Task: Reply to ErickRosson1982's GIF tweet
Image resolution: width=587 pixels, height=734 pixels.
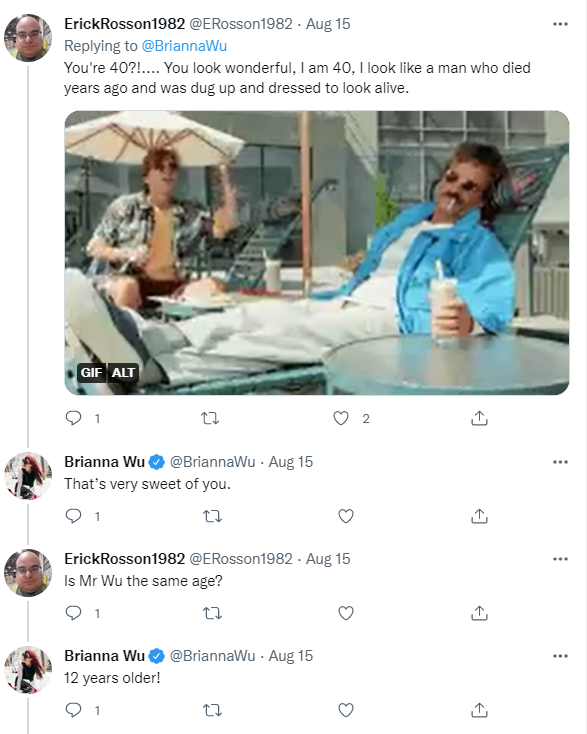Action: (73, 418)
